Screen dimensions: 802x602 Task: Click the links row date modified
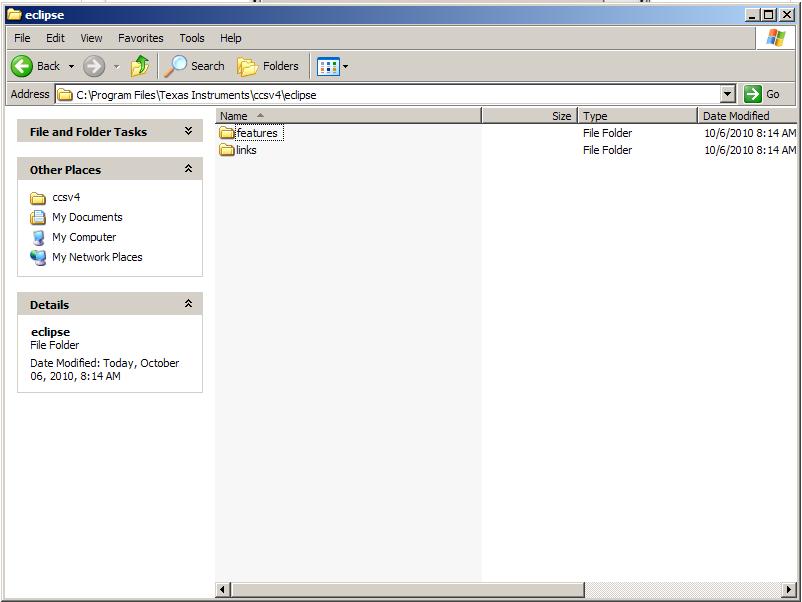pyautogui.click(x=750, y=150)
